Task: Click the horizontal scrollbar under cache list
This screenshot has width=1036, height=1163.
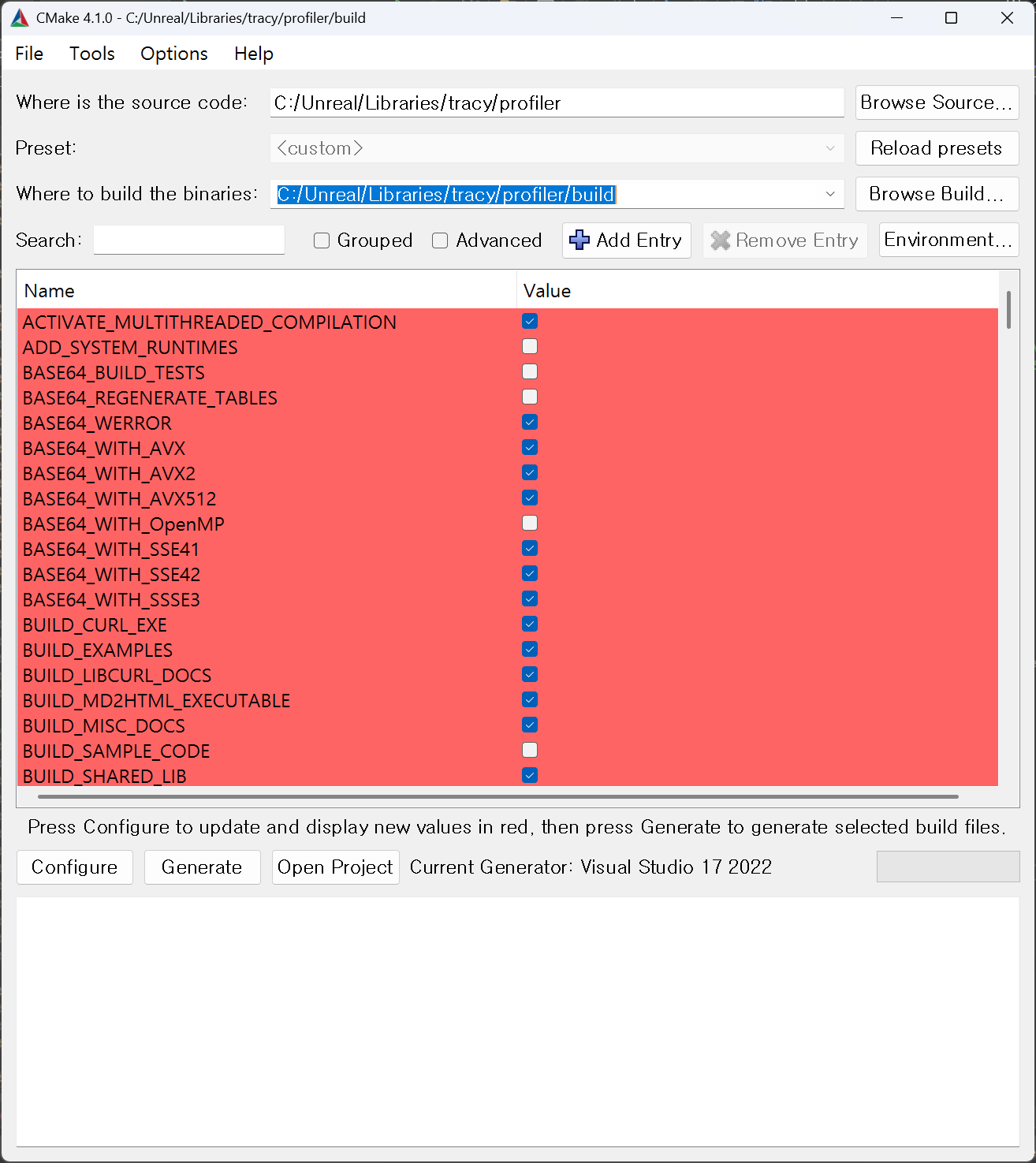Action: tap(498, 796)
